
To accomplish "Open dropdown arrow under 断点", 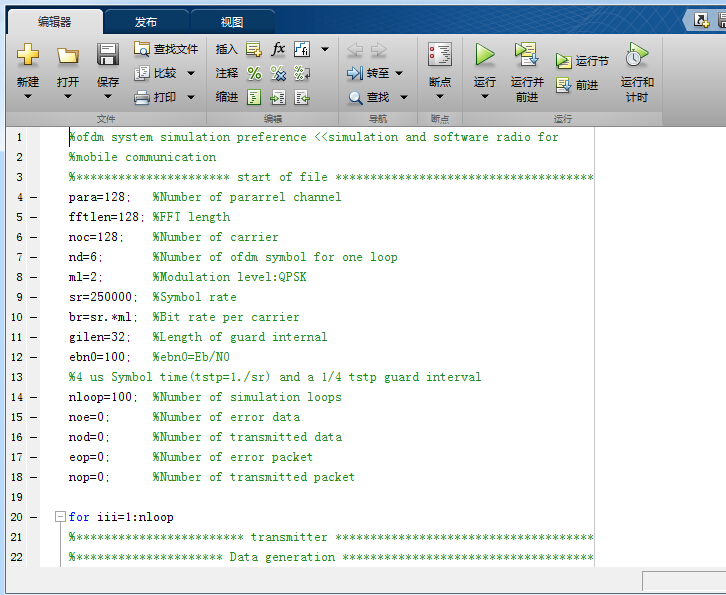I will pyautogui.click(x=440, y=96).
